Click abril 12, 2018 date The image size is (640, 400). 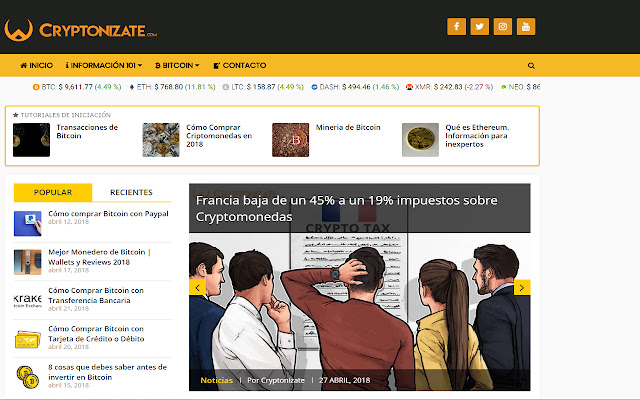69,222
